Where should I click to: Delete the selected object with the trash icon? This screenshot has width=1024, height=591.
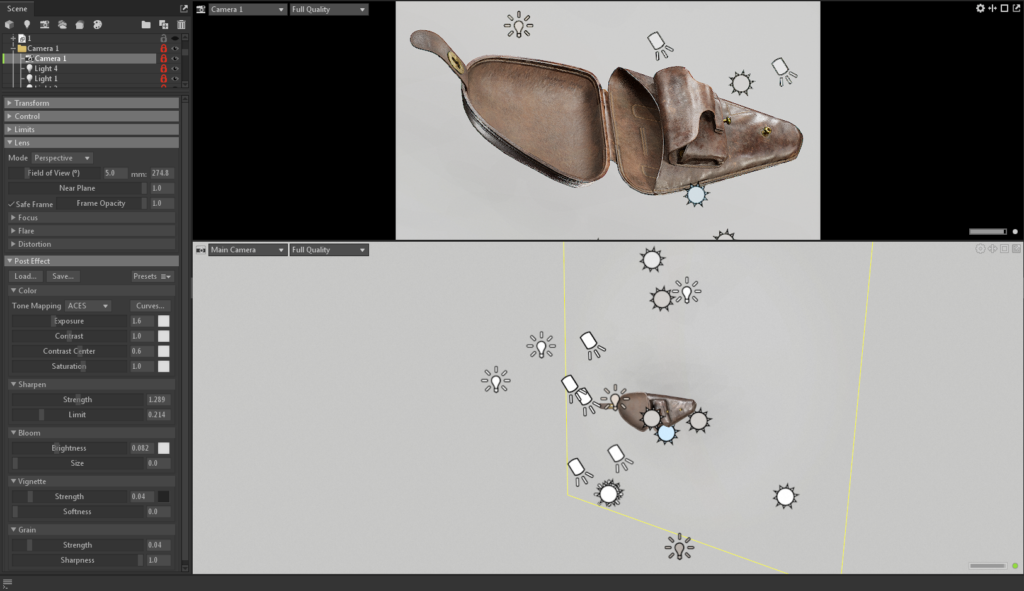181,24
